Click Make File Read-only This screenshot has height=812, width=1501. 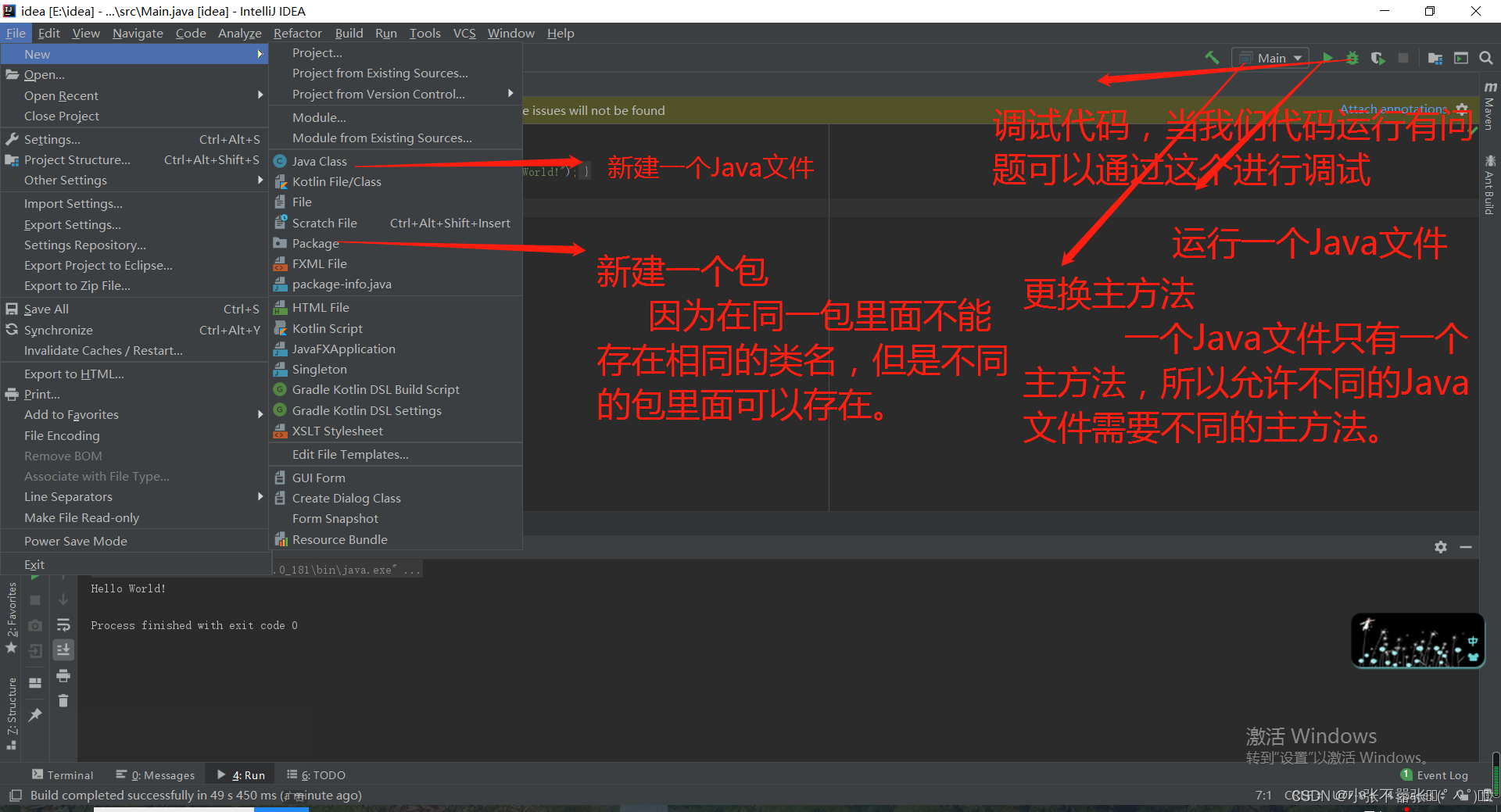(x=134, y=517)
